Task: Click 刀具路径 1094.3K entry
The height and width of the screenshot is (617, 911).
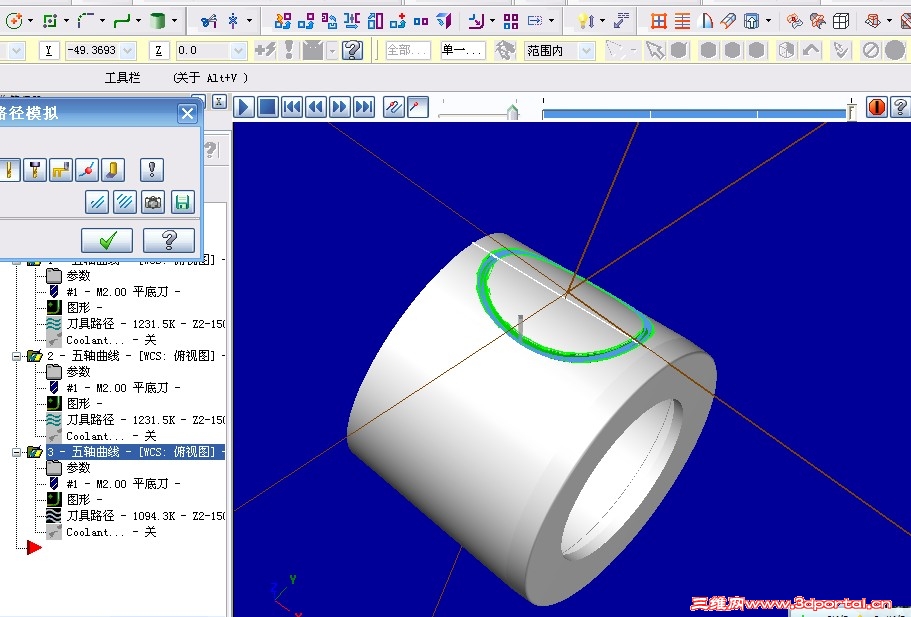Action: (136, 516)
